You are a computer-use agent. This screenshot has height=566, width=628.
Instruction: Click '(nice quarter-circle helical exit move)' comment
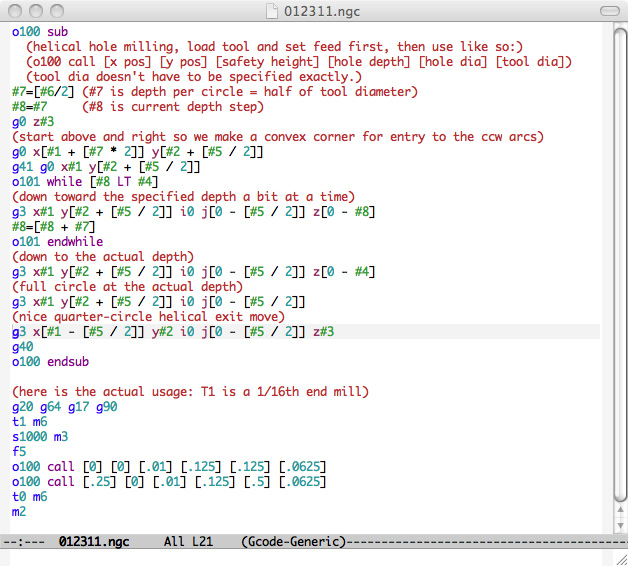pos(148,317)
